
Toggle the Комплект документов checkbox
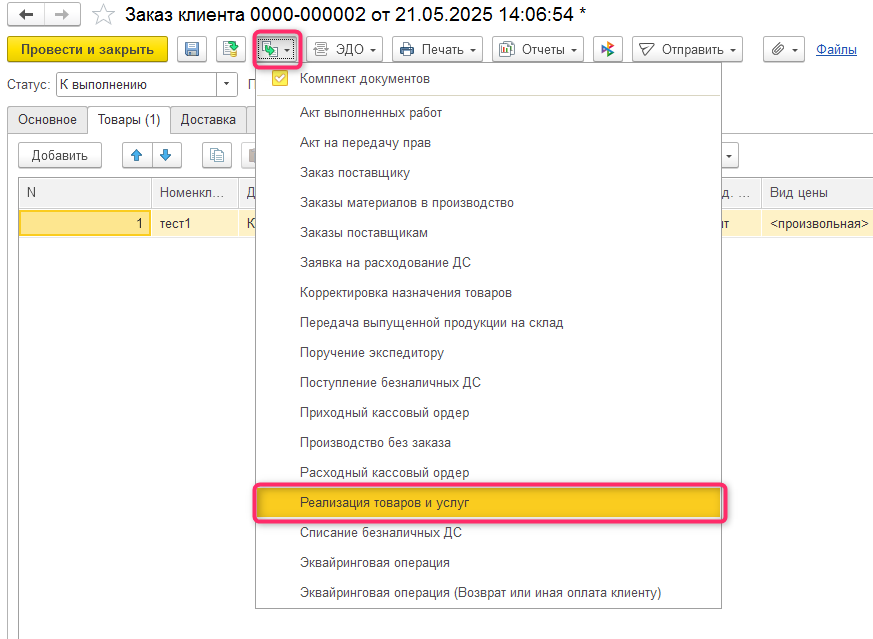click(280, 79)
